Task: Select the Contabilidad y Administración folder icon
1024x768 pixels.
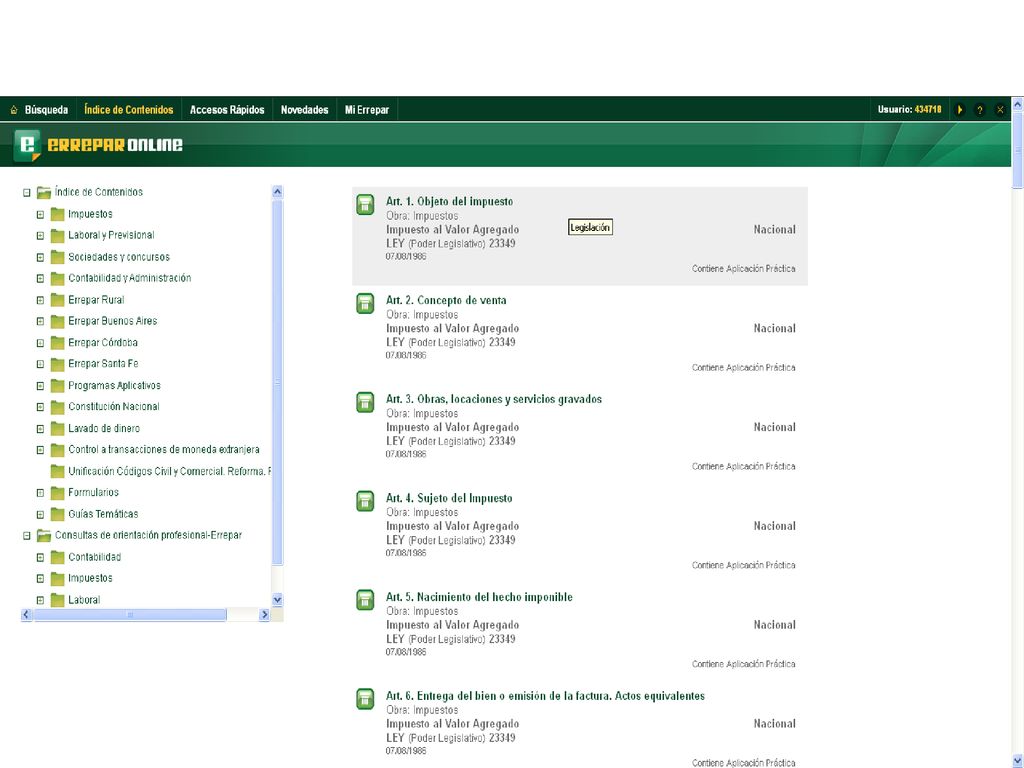Action: click(57, 278)
